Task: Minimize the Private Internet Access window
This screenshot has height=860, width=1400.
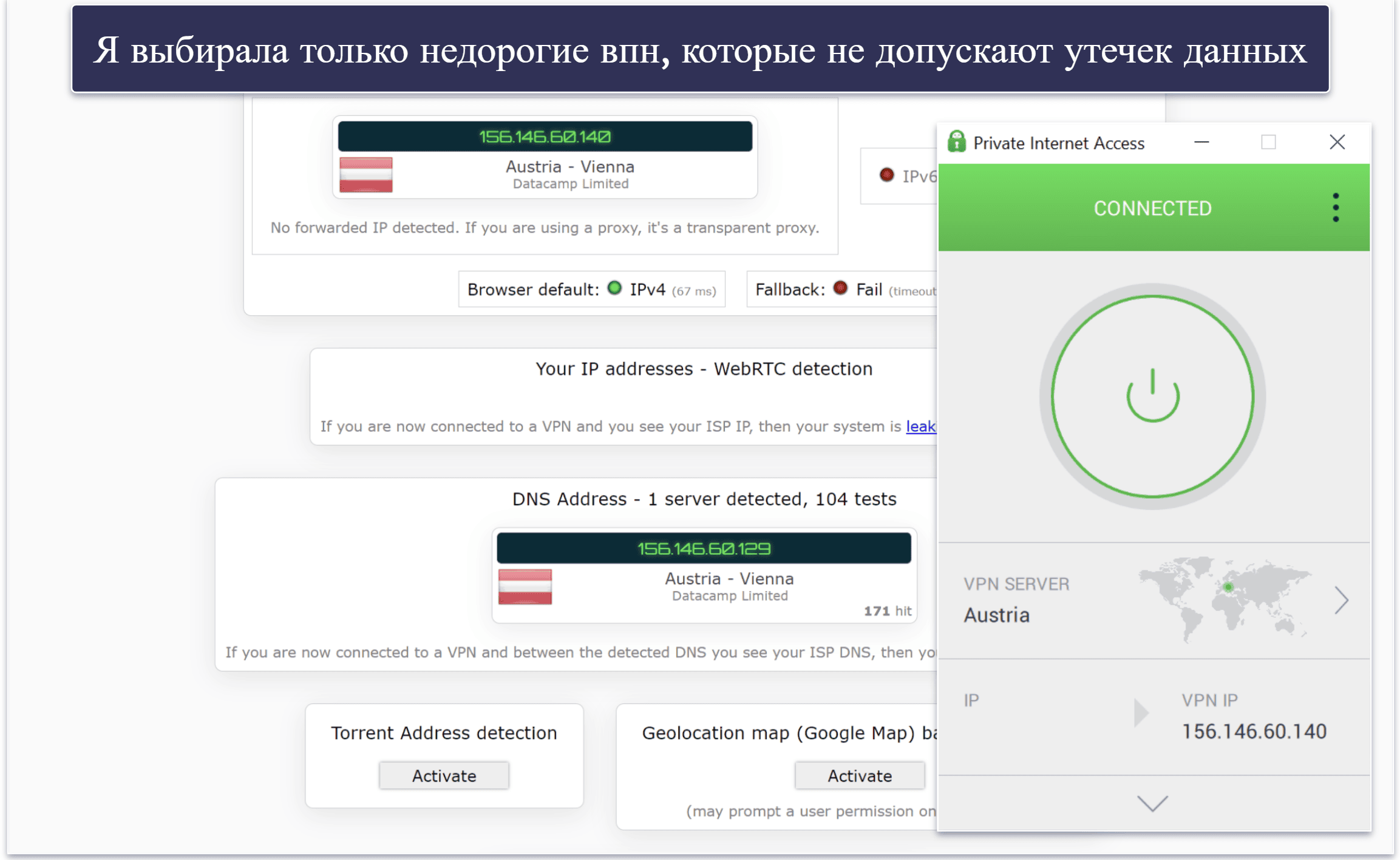Action: tap(1201, 142)
